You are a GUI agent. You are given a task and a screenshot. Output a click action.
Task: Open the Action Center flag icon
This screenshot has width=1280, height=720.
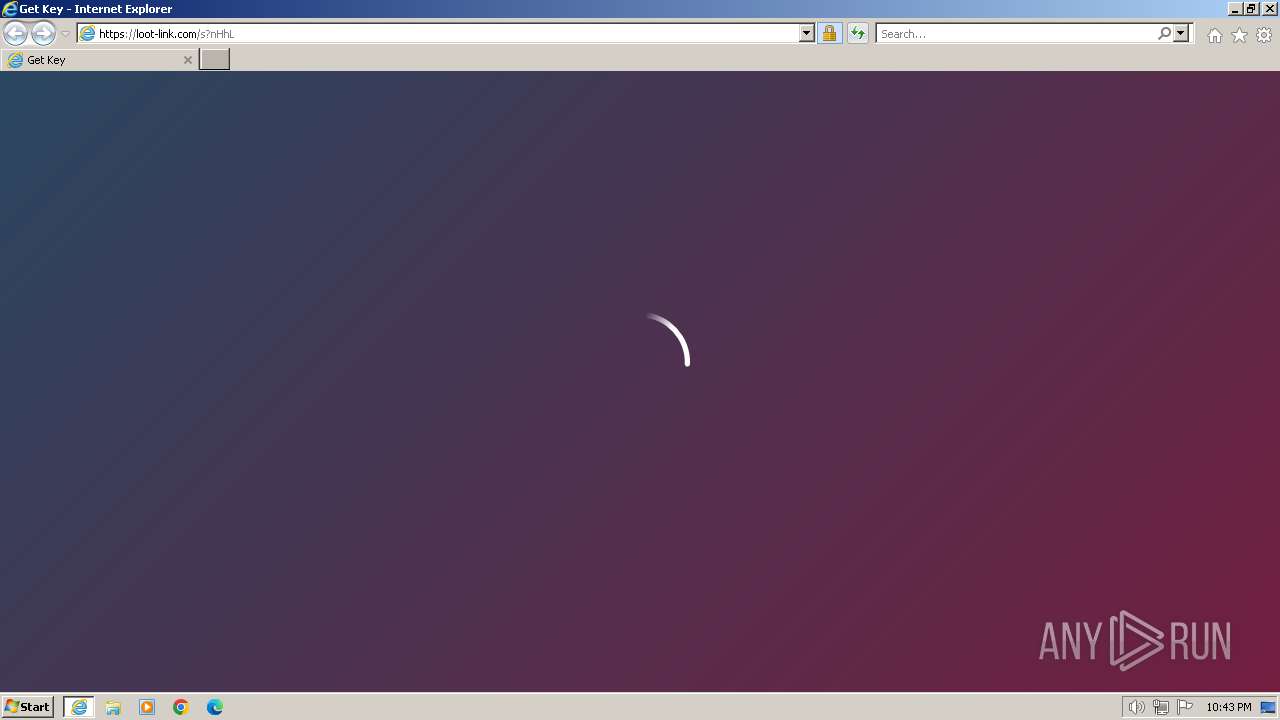pyautogui.click(x=1185, y=707)
